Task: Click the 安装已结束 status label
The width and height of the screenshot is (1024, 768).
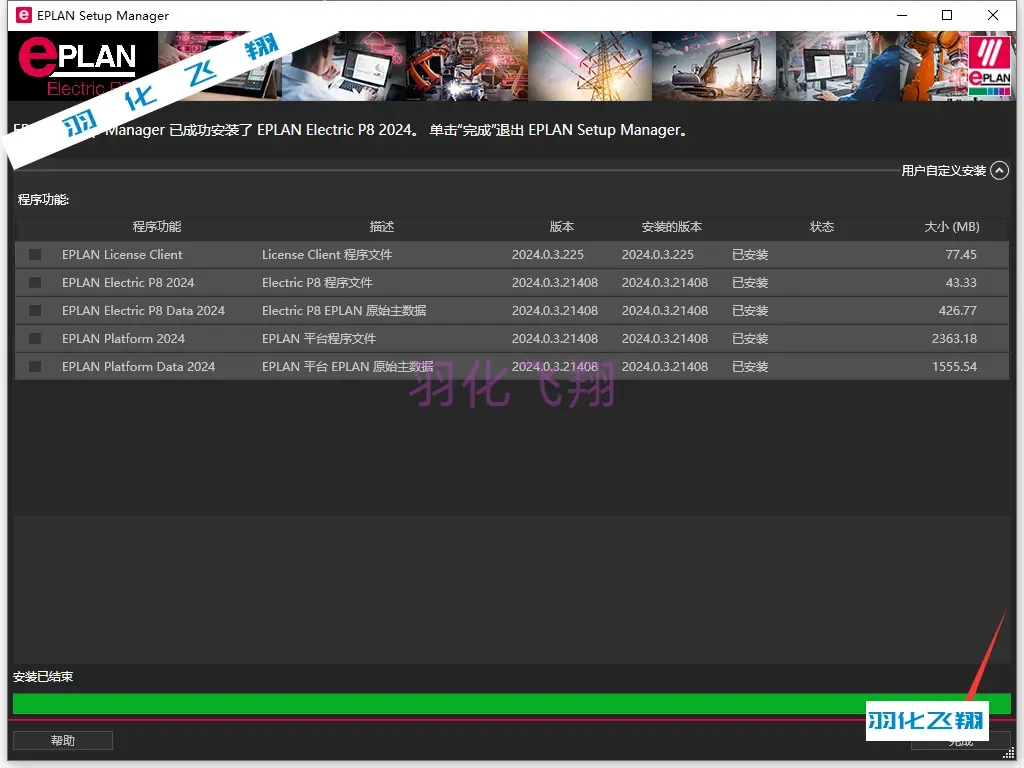Action: click(x=43, y=677)
